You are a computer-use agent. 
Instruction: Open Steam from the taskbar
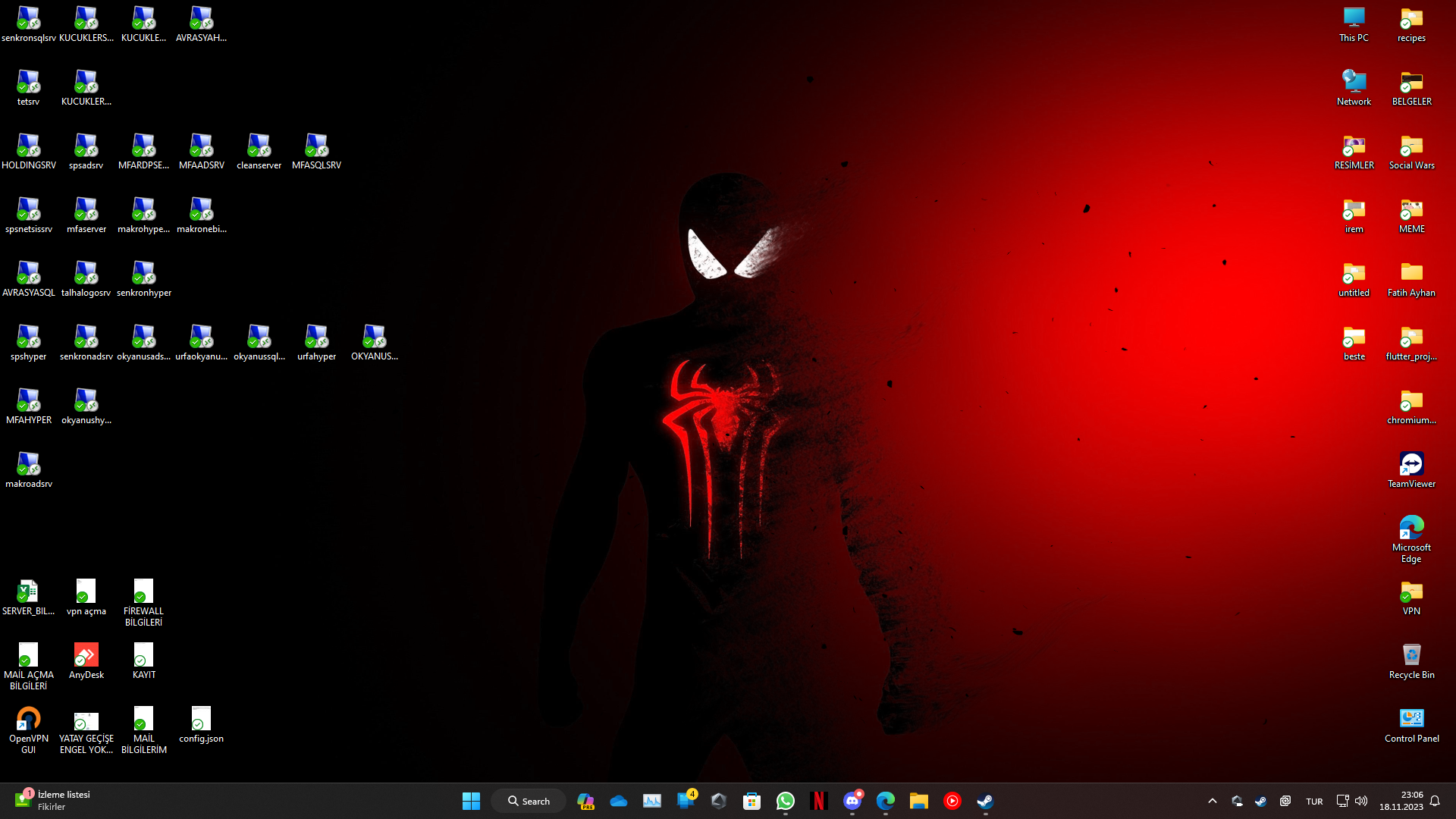coord(985,801)
